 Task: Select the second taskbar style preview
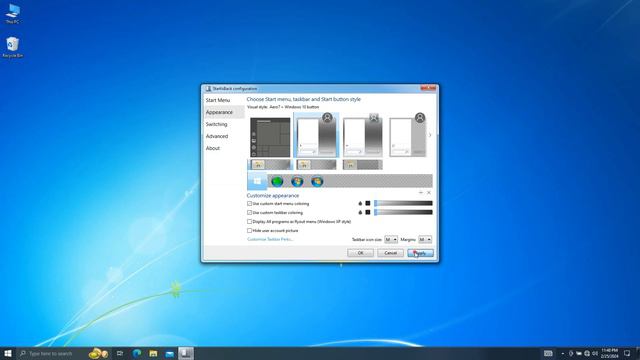316,164
